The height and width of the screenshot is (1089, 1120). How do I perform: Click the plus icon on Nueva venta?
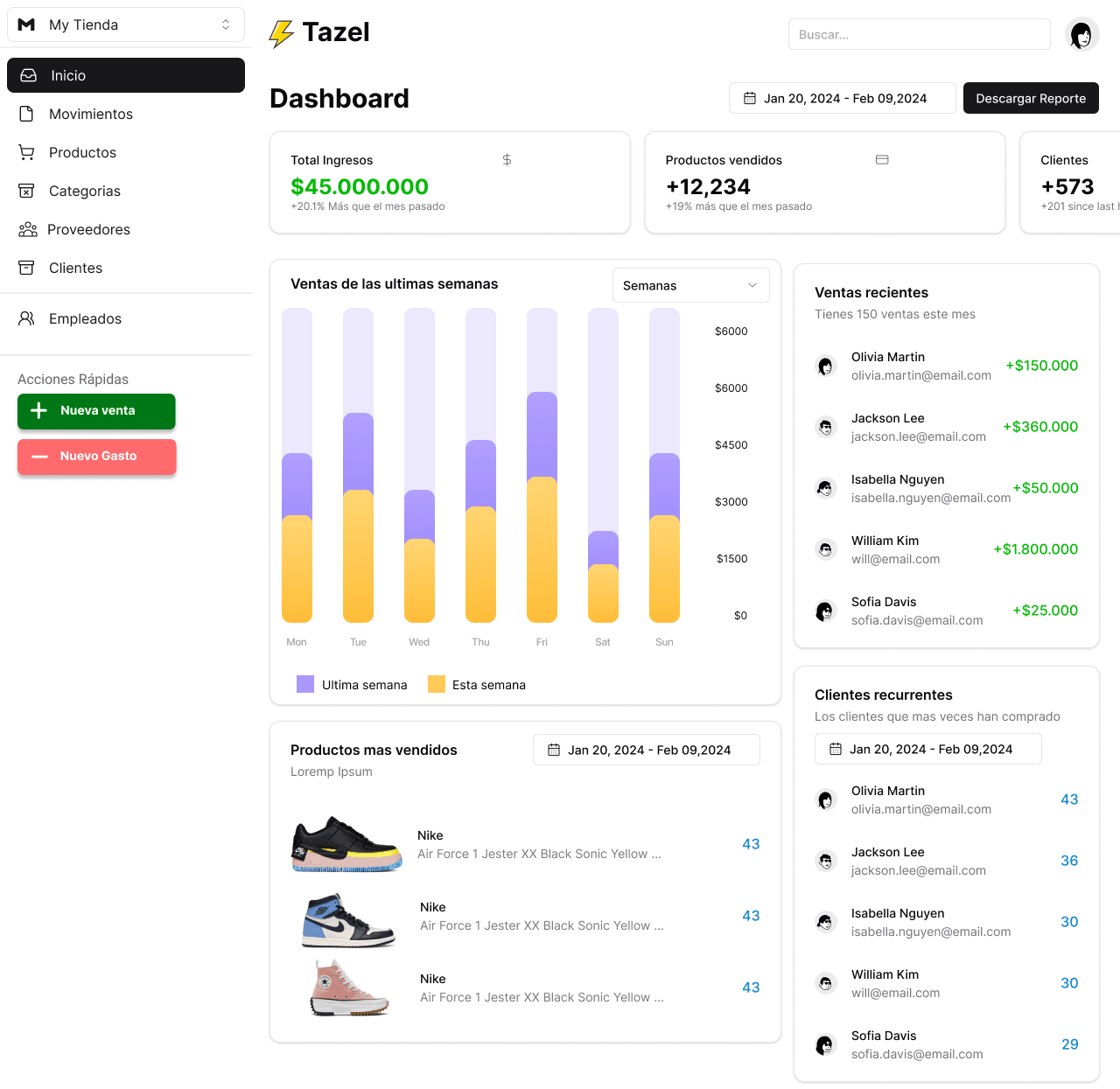pos(38,410)
